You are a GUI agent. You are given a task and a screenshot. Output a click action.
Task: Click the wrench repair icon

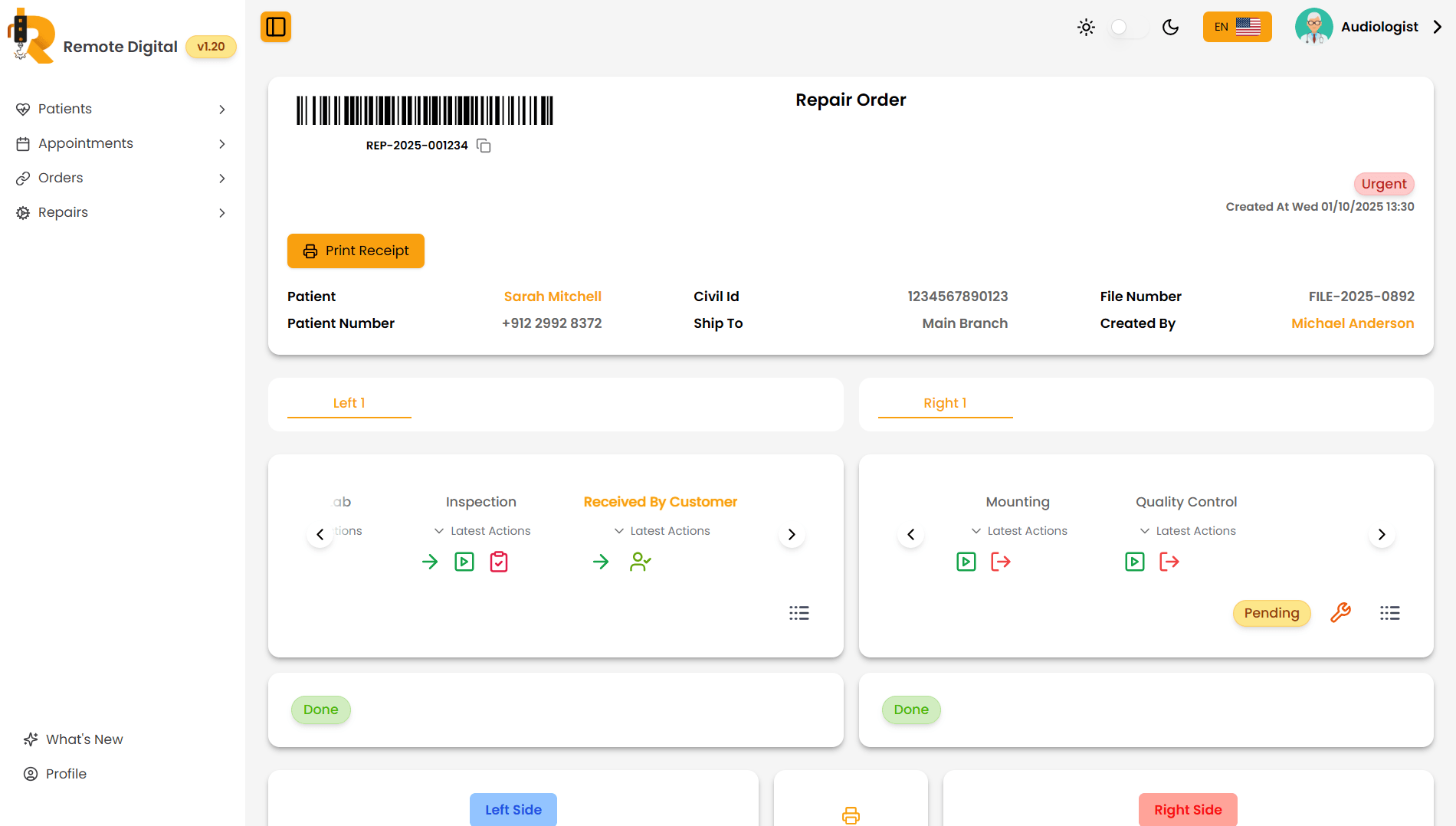(x=1340, y=612)
